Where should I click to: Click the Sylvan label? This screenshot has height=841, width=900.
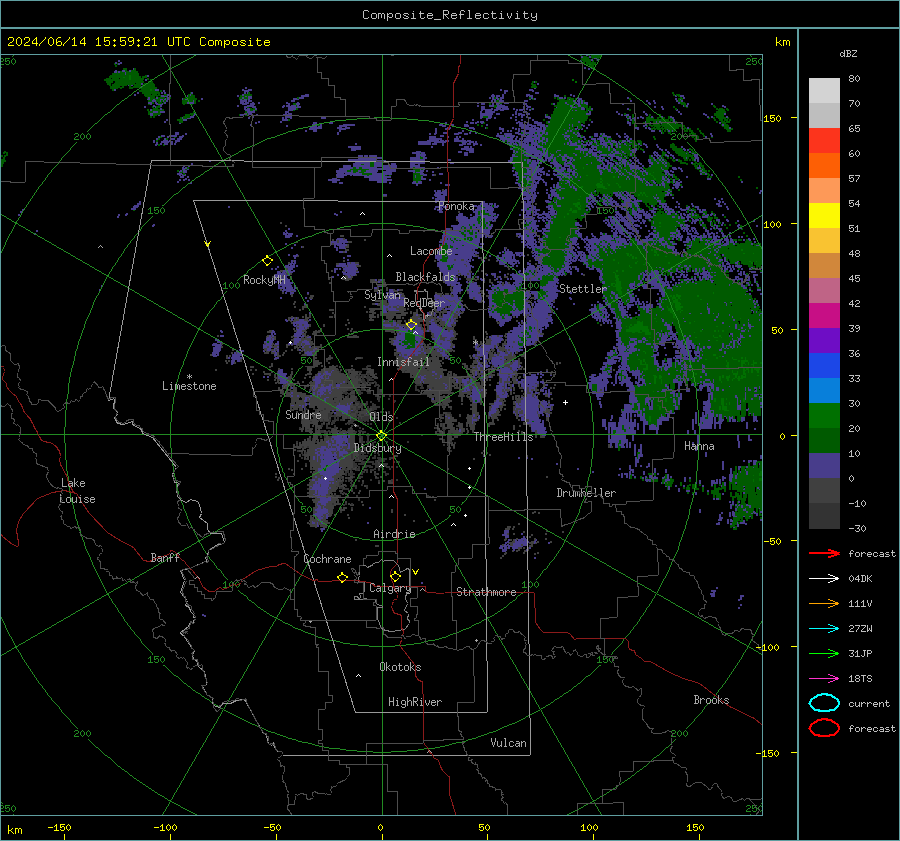[x=382, y=295]
